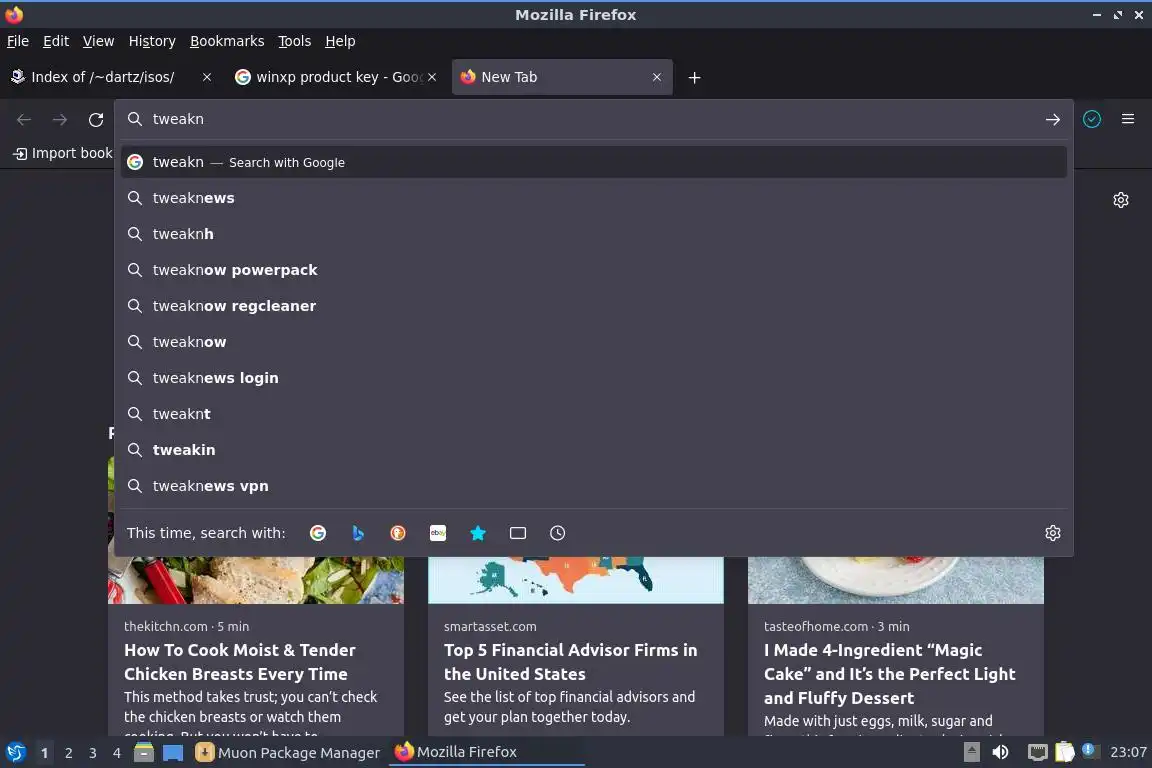Open the View menu
The image size is (1152, 768).
[x=98, y=41]
